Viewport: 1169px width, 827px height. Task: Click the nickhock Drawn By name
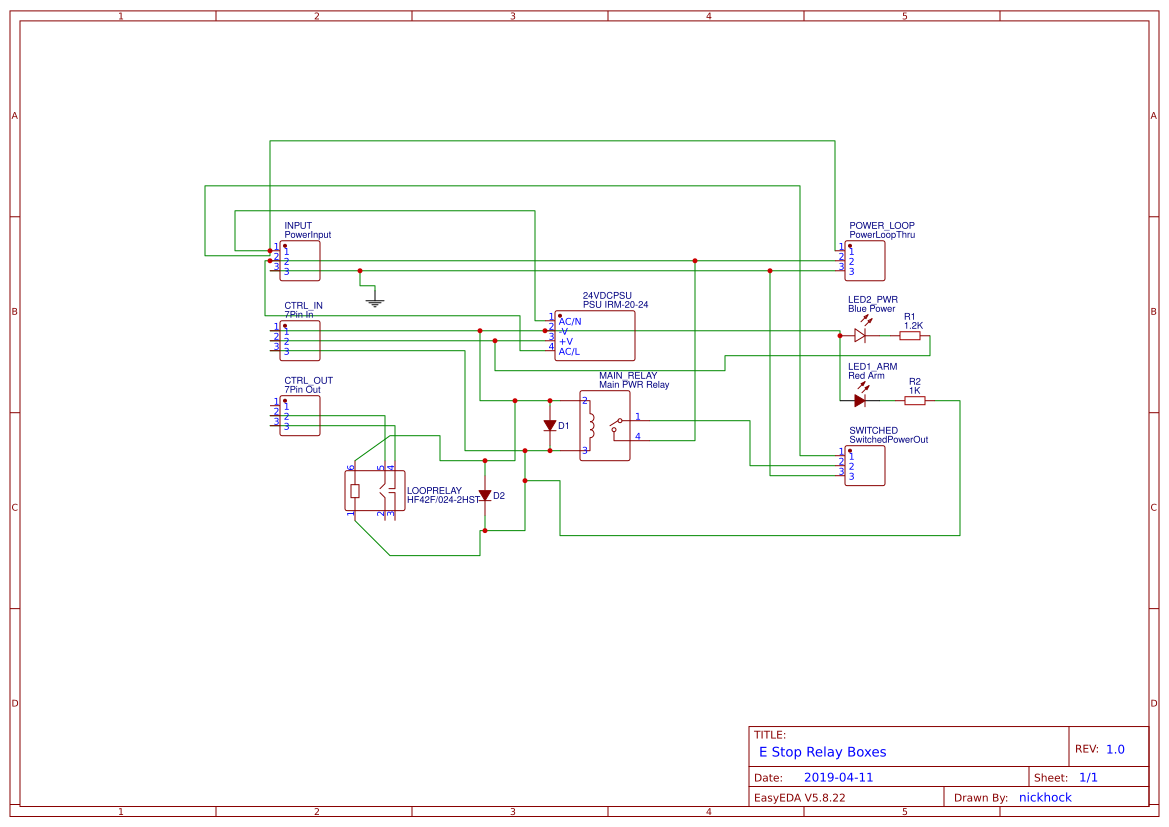point(1044,797)
